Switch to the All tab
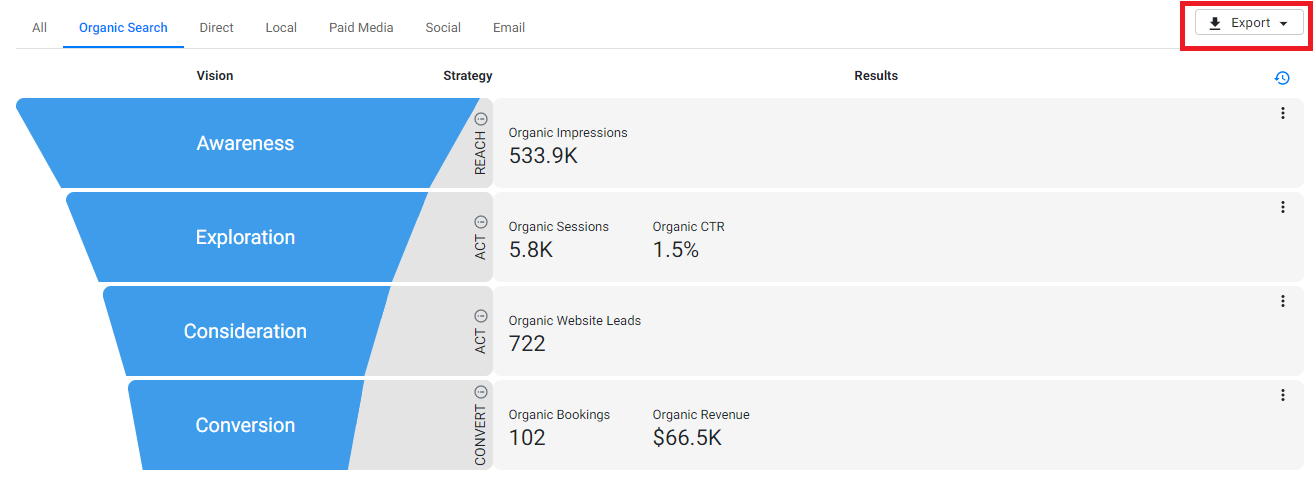Screen dimensions: 1316x494 click(x=39, y=27)
